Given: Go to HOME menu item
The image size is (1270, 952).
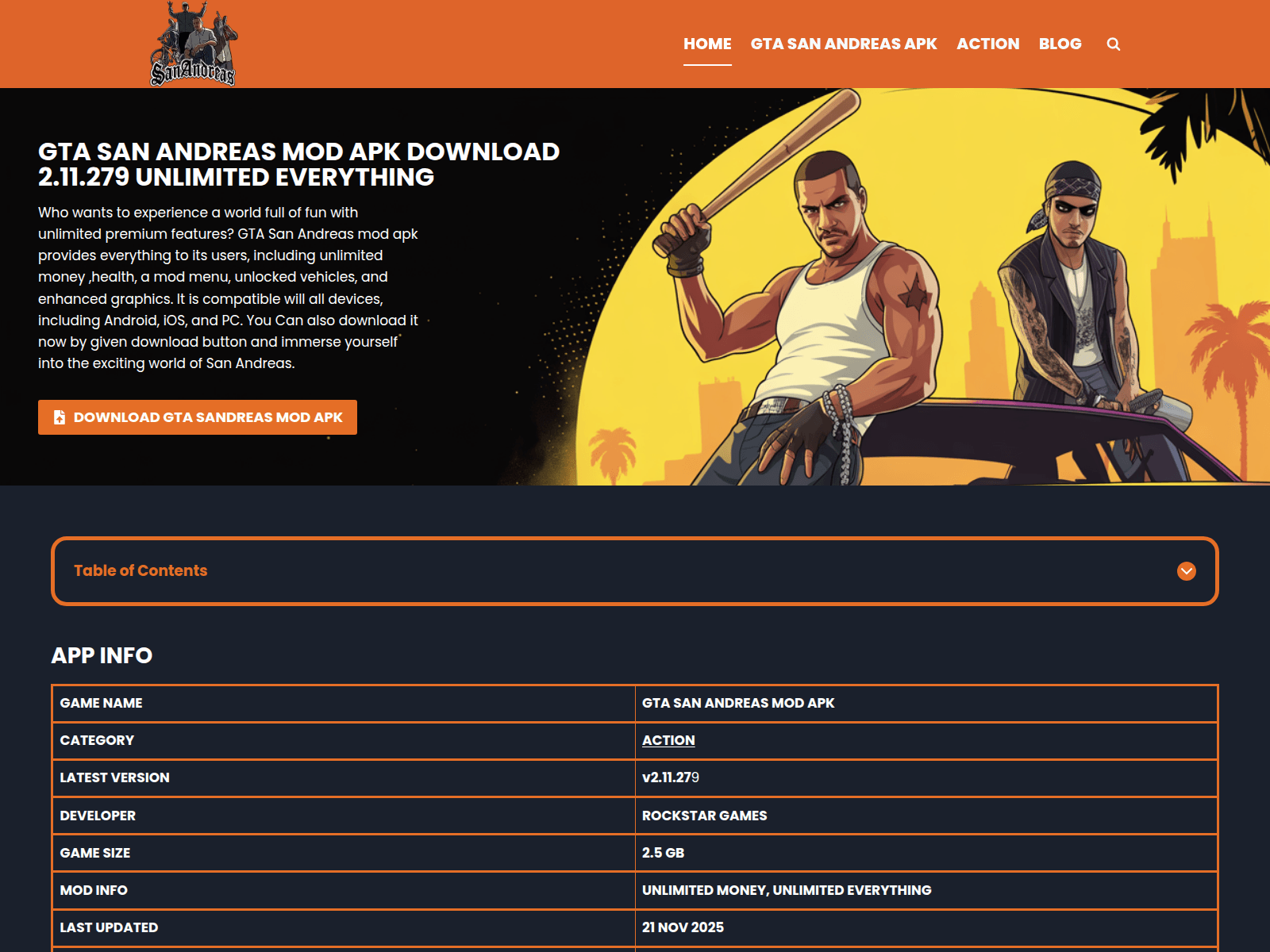Looking at the screenshot, I should (x=707, y=44).
